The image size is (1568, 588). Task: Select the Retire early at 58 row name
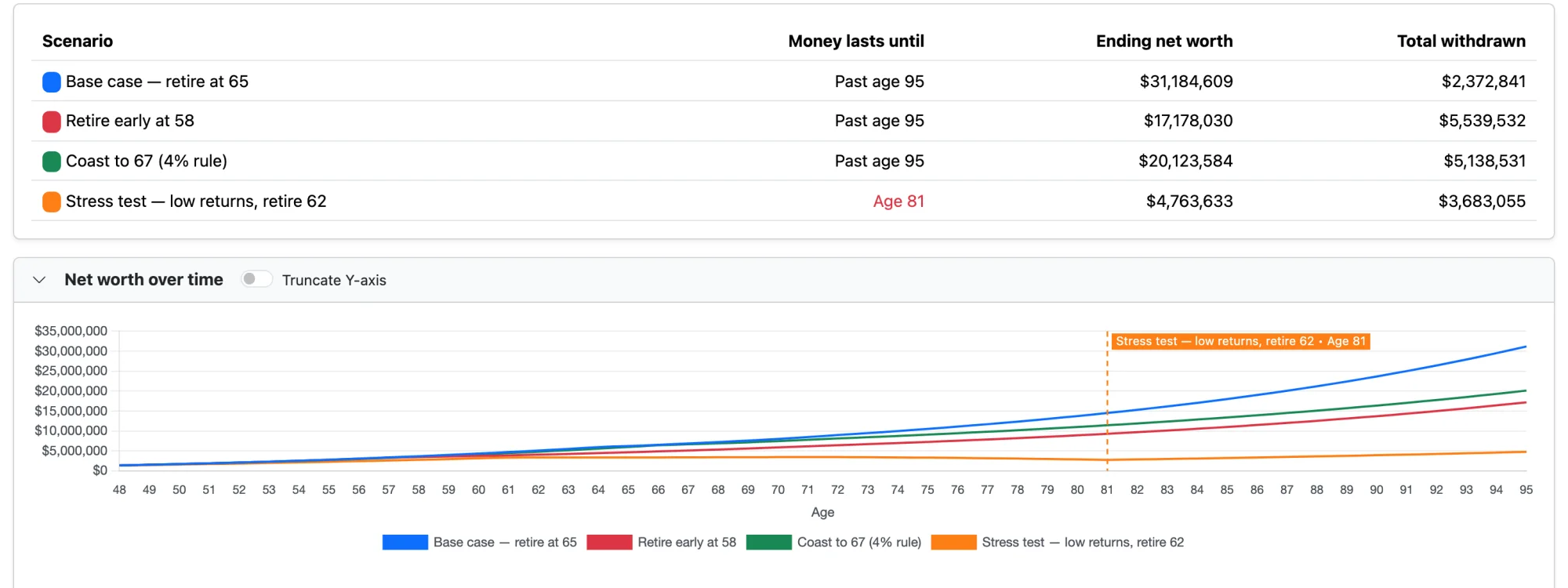[130, 121]
